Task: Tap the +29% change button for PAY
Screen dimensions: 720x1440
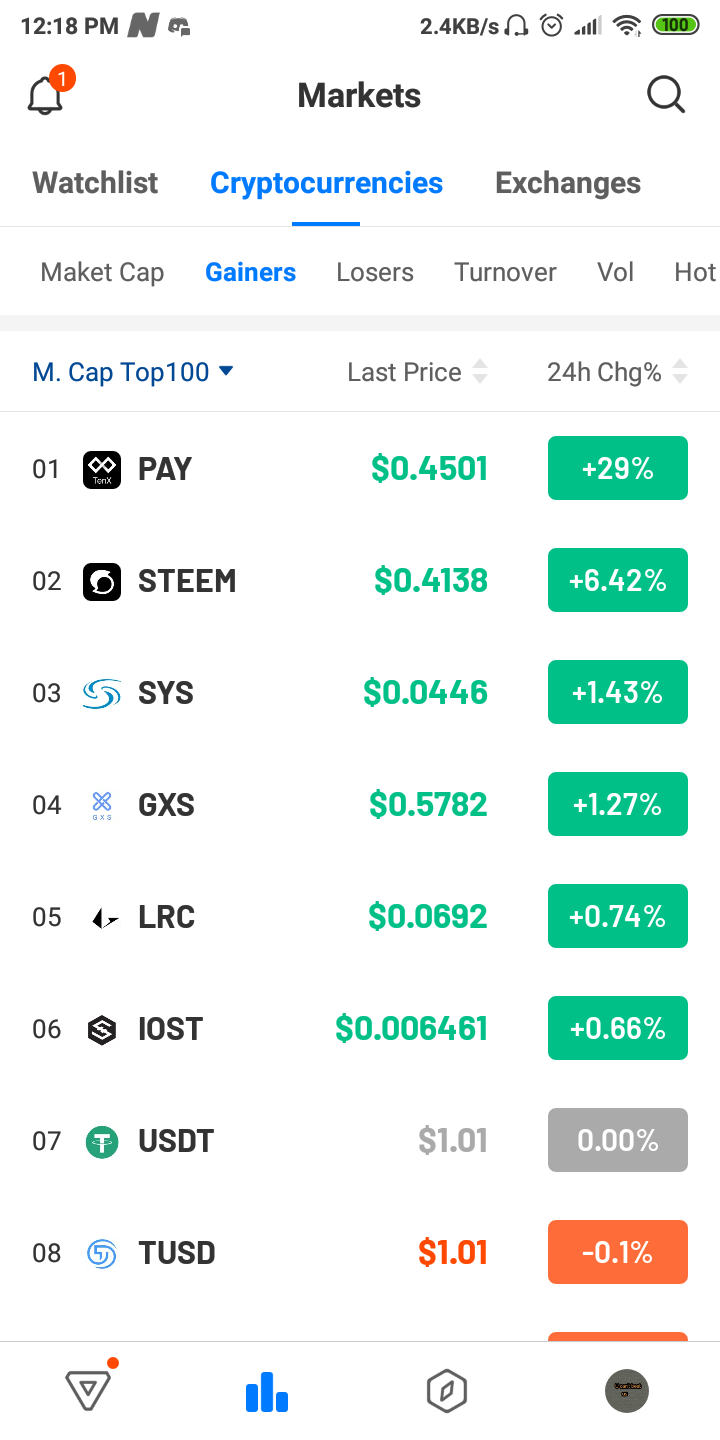Action: [618, 468]
